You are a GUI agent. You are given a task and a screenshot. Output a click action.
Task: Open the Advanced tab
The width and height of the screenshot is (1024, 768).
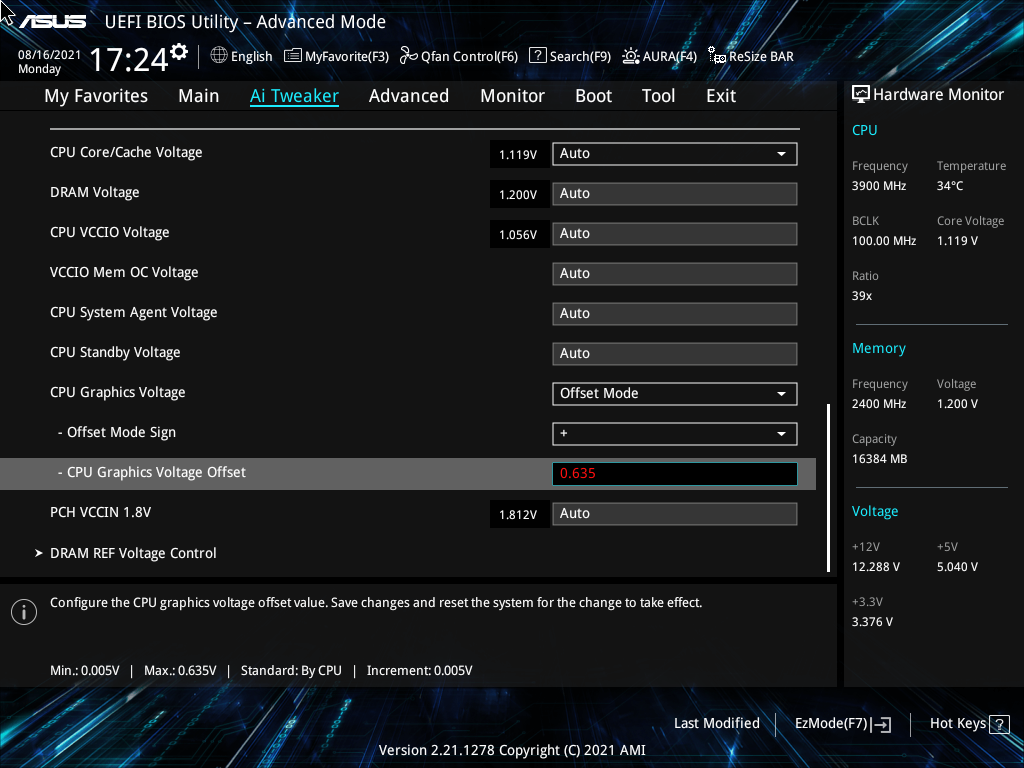click(409, 96)
